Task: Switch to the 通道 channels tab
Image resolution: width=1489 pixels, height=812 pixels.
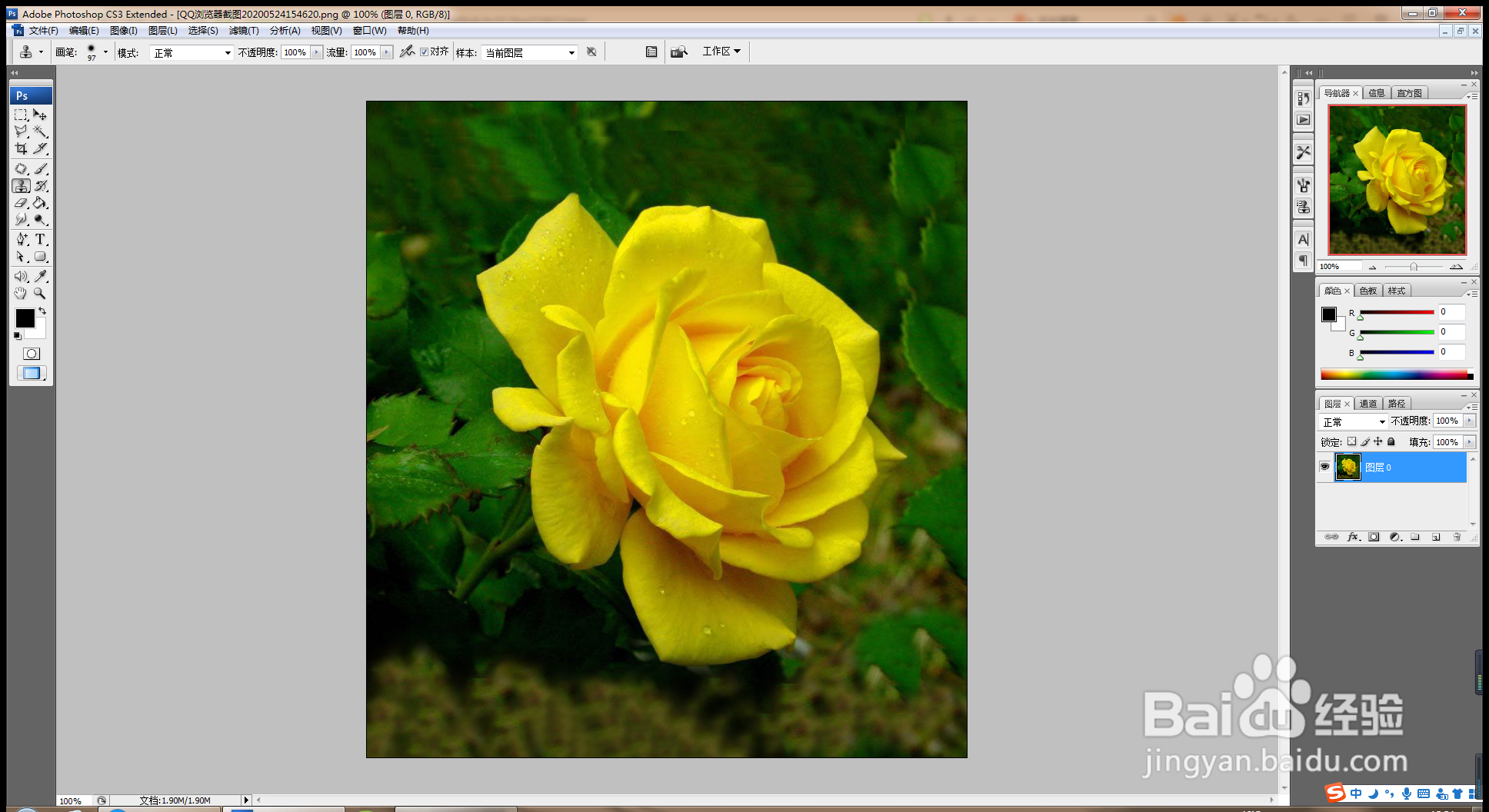Action: point(1368,404)
